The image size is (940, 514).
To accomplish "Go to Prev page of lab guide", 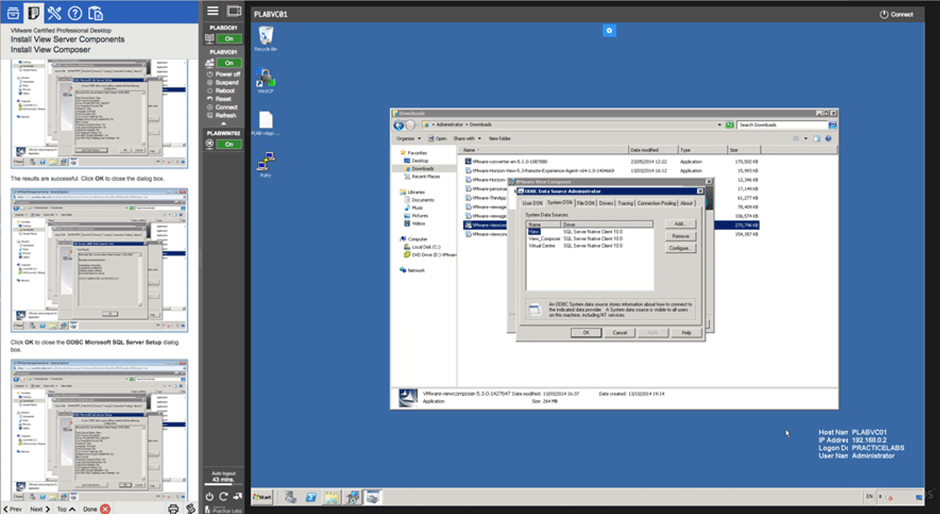I will point(13,509).
